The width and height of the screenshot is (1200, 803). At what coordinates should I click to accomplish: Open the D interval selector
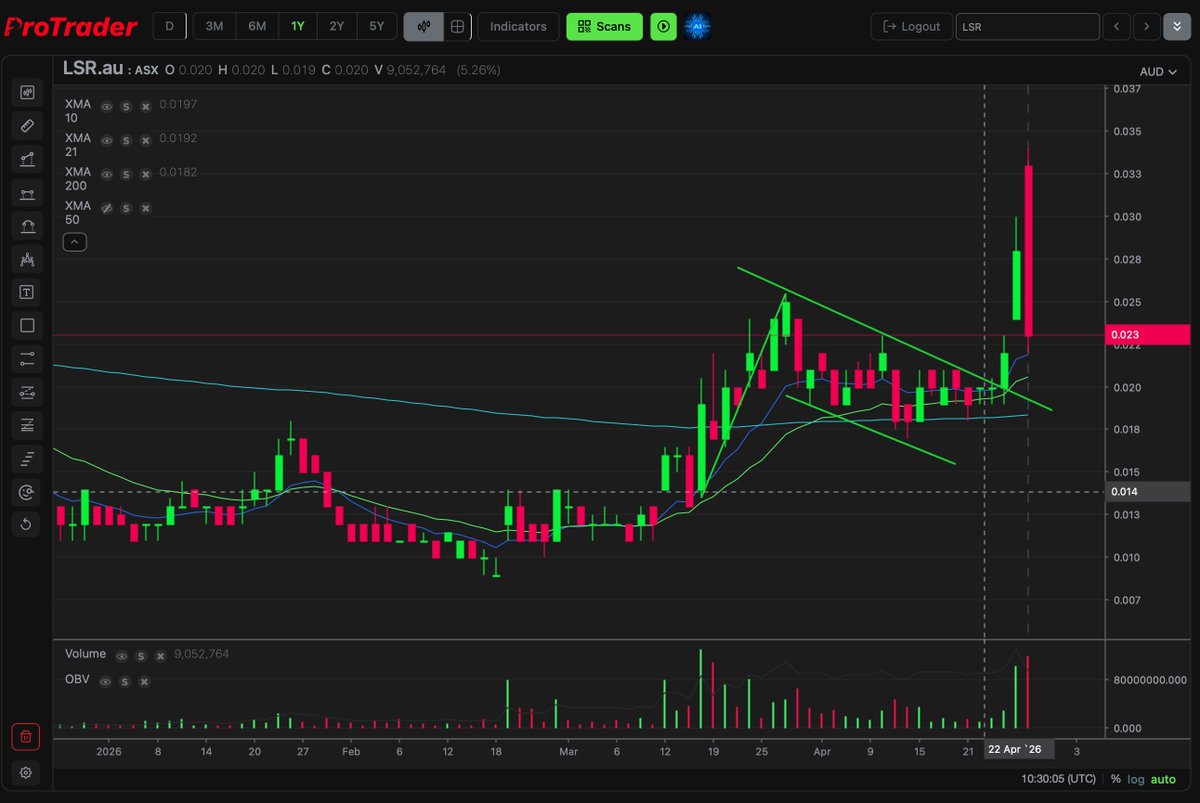tap(169, 26)
